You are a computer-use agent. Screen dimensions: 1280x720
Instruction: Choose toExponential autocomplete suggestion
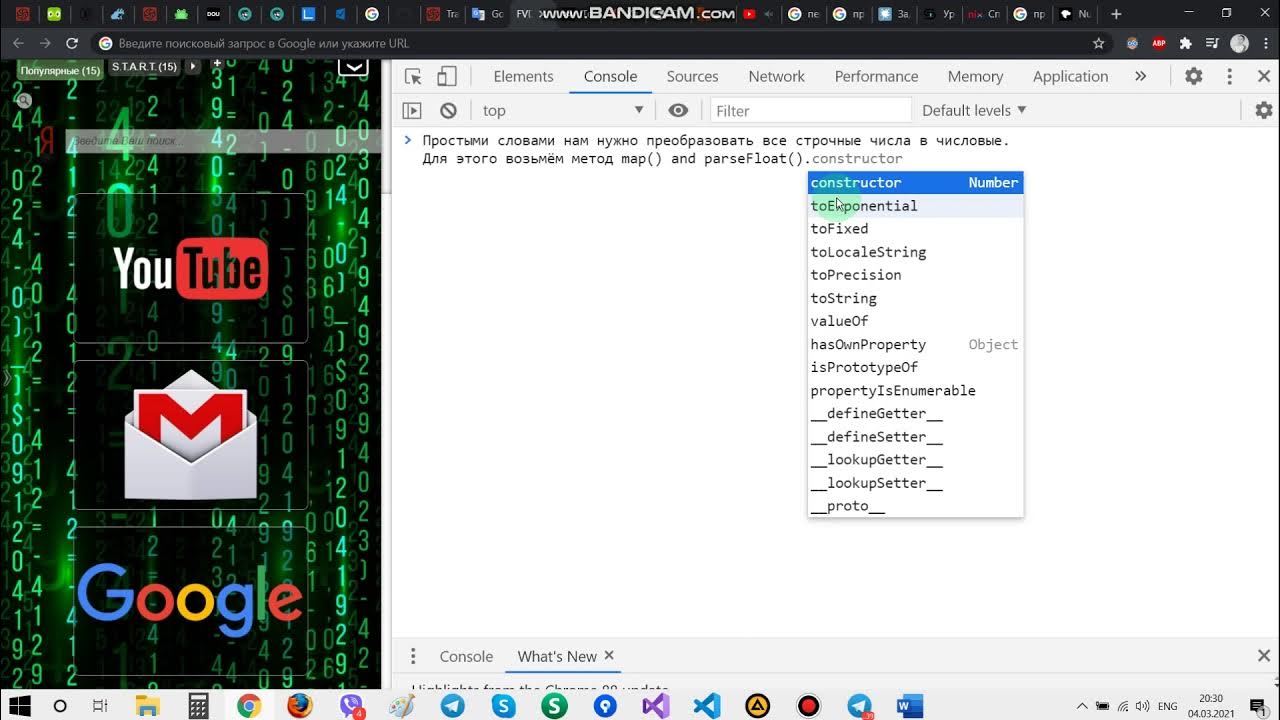point(915,206)
